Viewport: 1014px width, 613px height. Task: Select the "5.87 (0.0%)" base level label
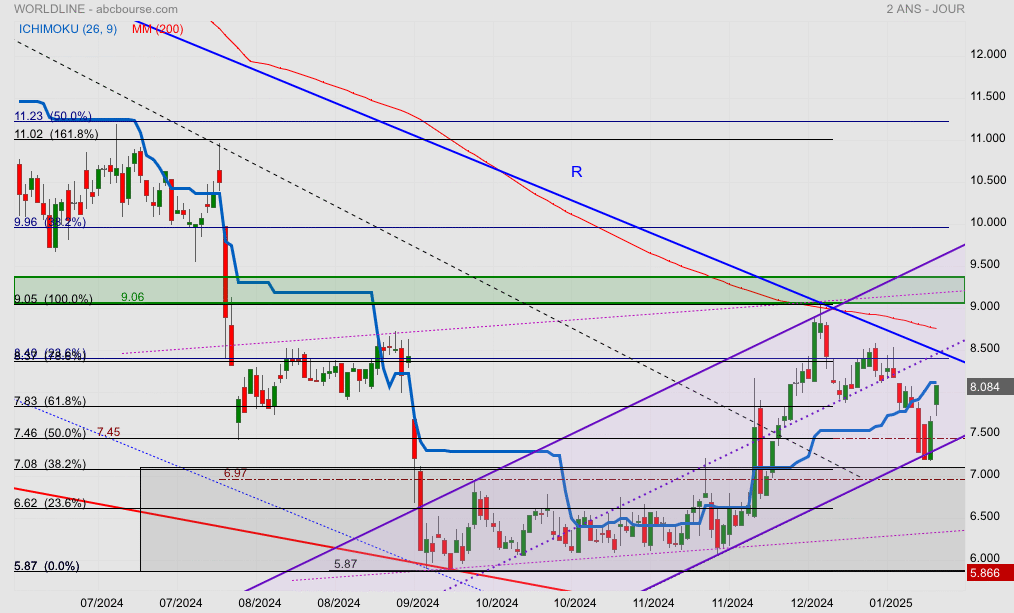click(x=47, y=566)
